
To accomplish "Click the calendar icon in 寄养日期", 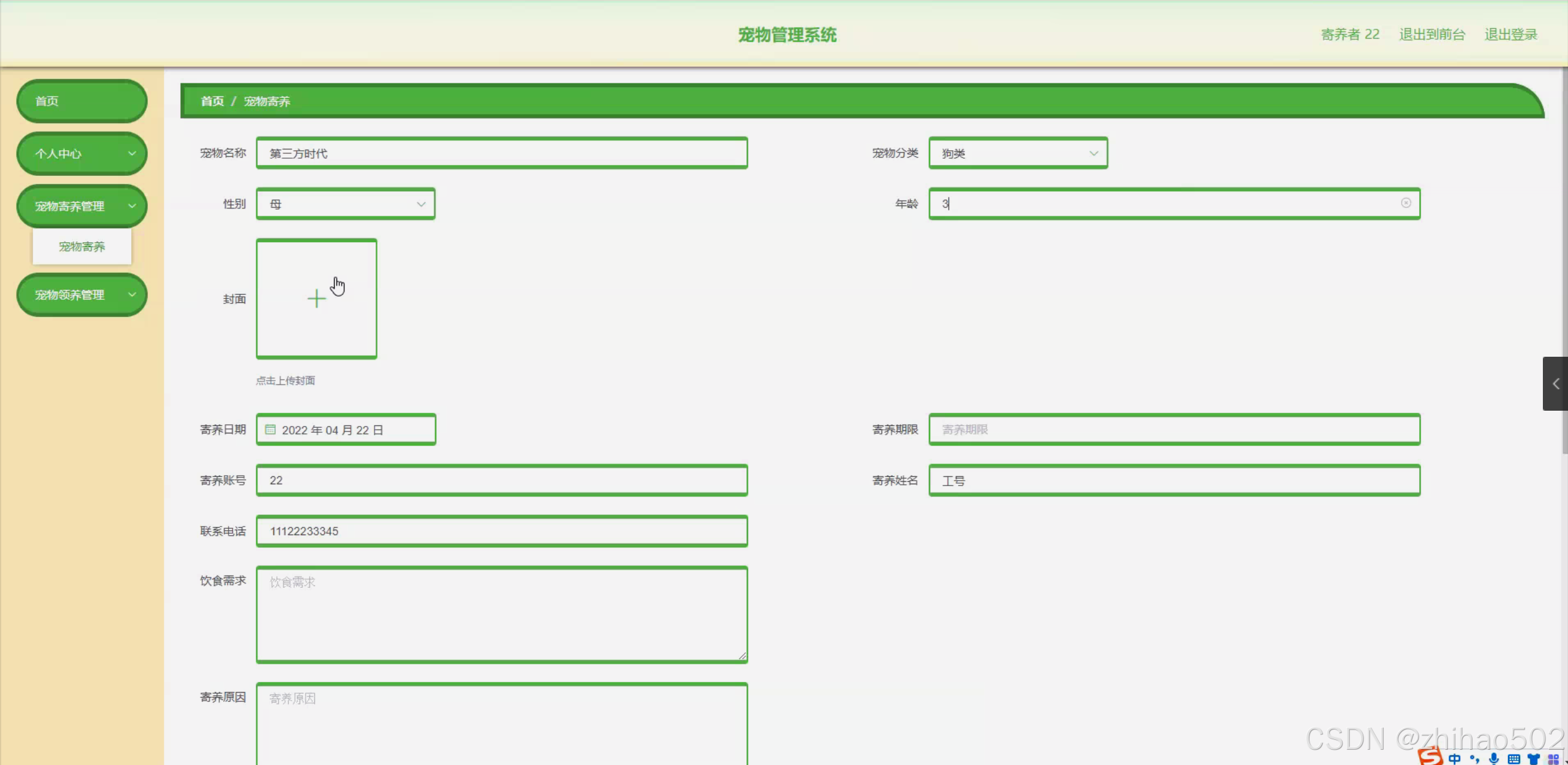I will pyautogui.click(x=270, y=430).
